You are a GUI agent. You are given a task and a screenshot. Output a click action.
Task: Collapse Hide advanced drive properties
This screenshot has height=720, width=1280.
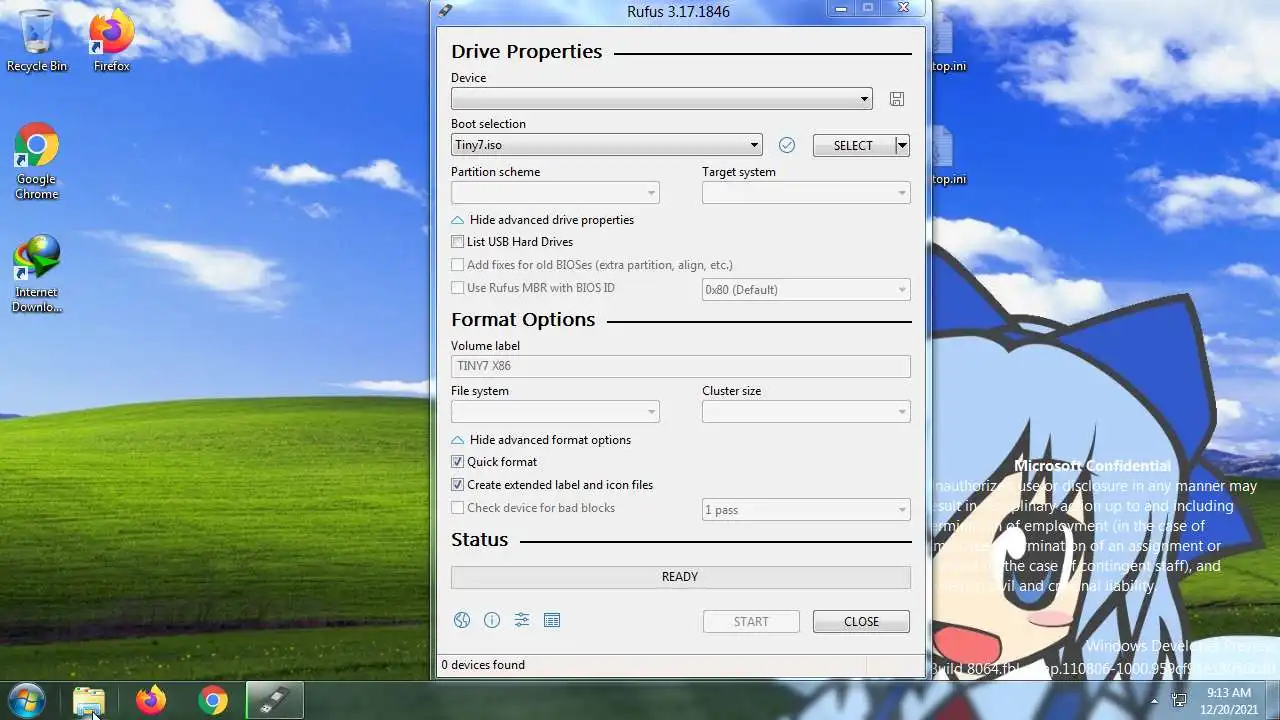coord(543,220)
